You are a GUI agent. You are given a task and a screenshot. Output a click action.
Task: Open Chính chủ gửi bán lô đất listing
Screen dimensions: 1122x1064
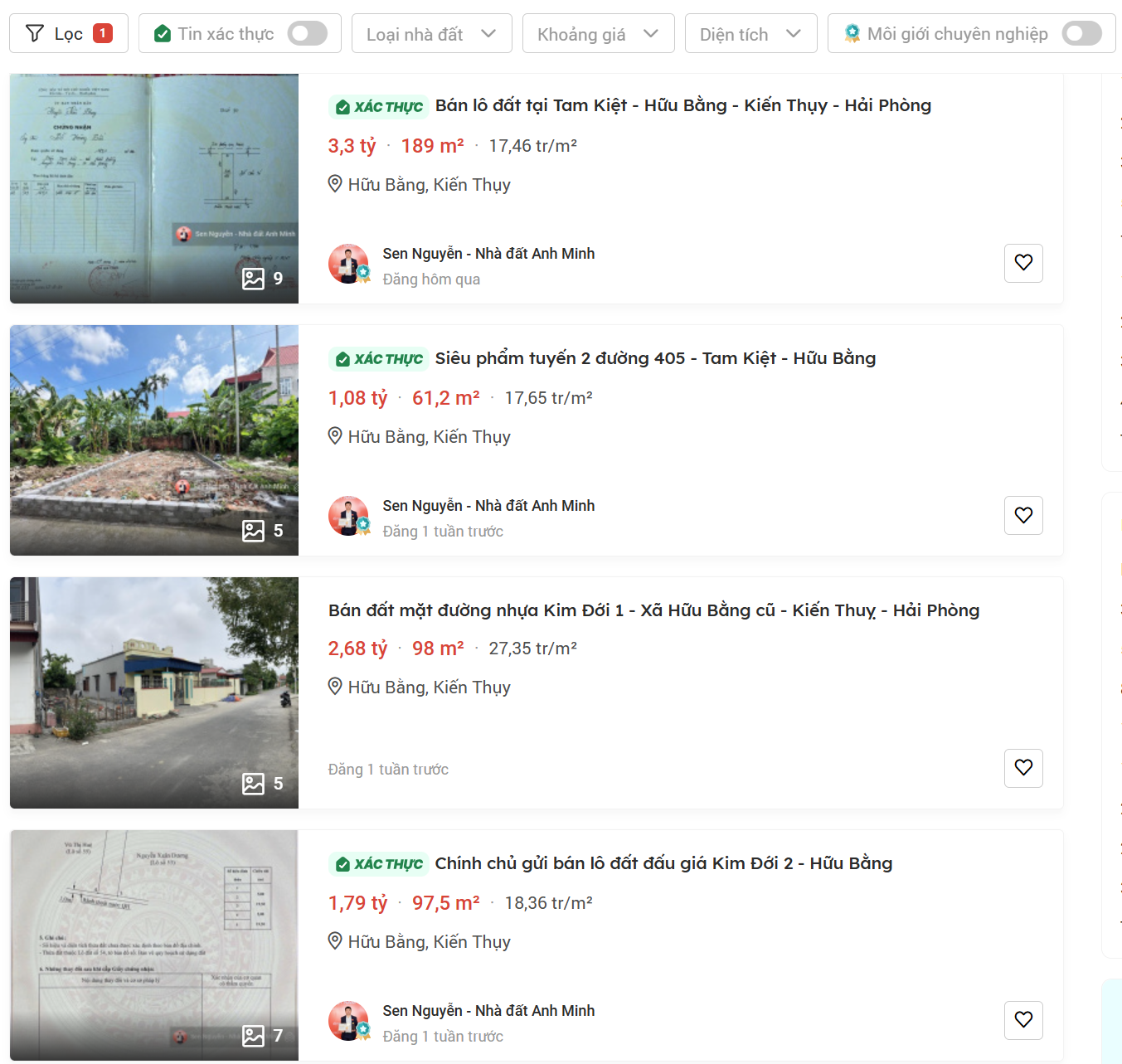pyautogui.click(x=663, y=863)
